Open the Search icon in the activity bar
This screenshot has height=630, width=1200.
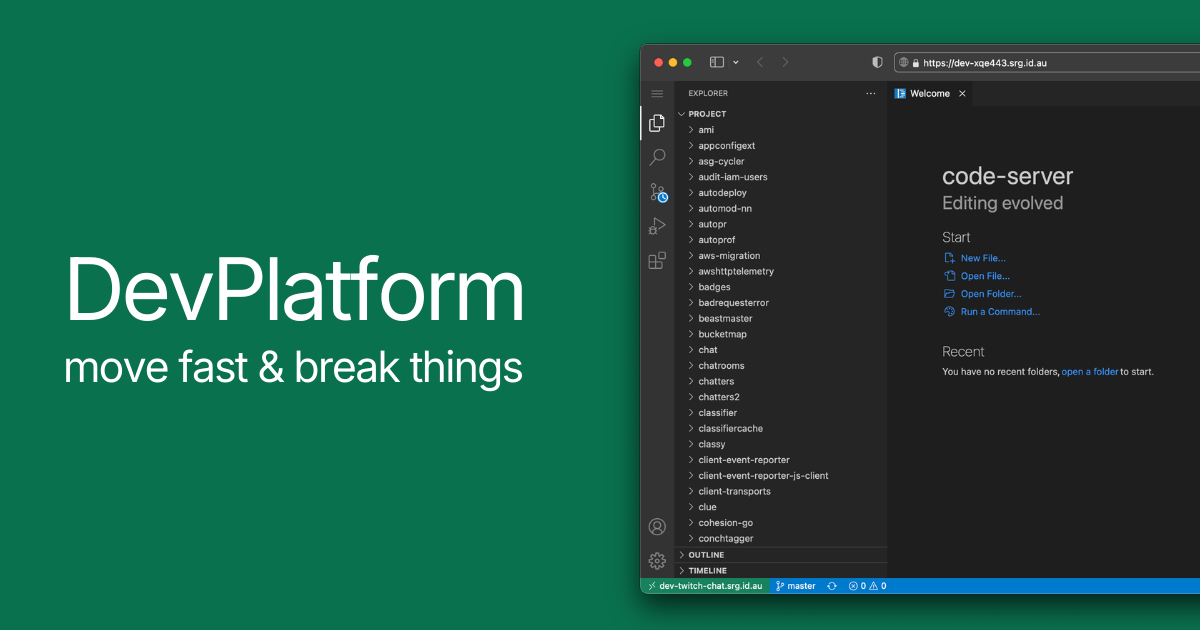pyautogui.click(x=657, y=157)
